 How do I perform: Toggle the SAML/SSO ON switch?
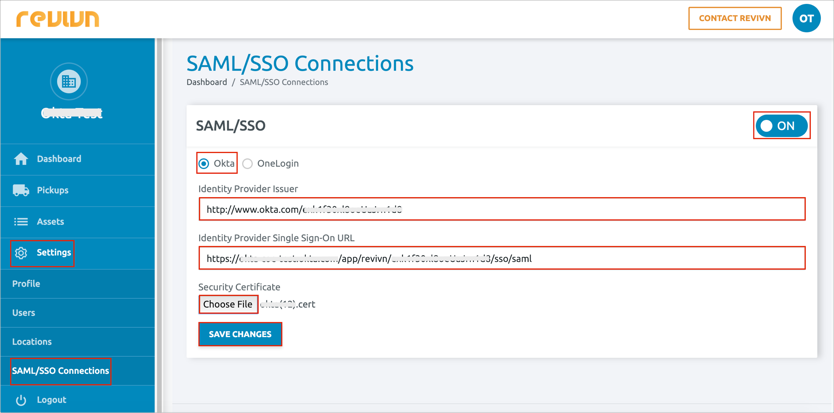[x=781, y=126]
